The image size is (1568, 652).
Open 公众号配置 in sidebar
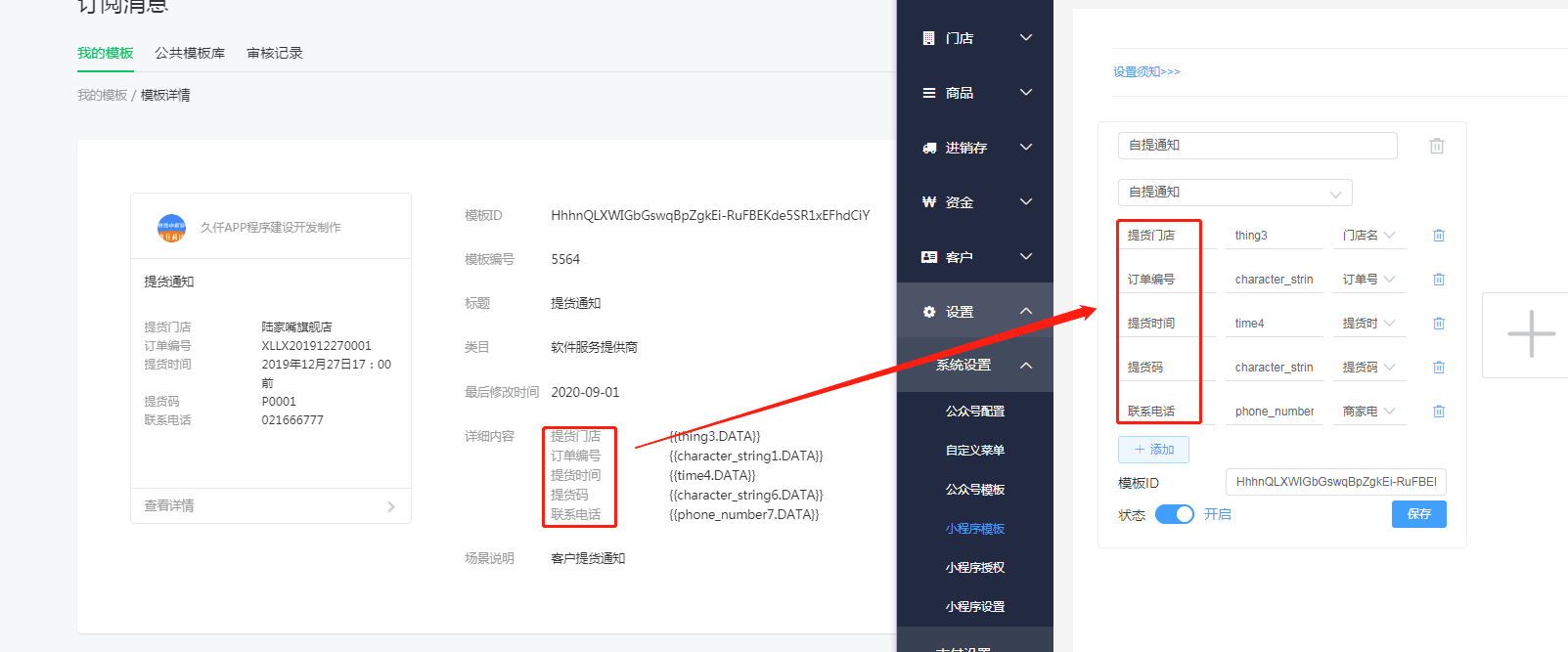tap(975, 412)
